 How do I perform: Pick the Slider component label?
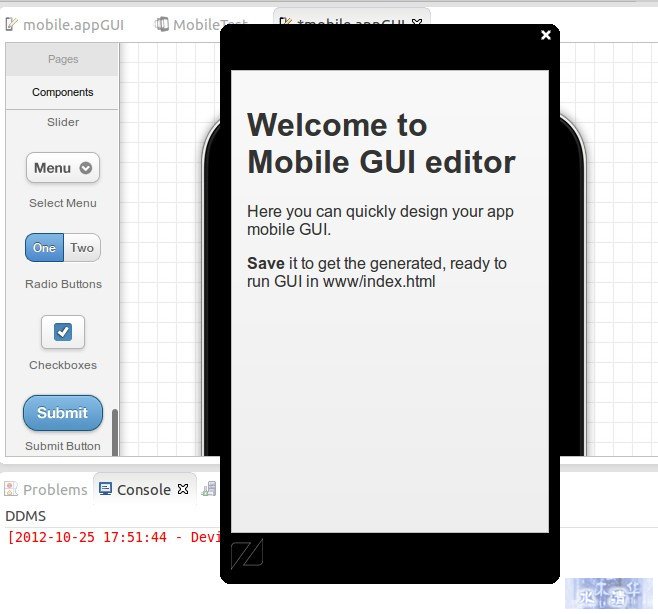63,122
